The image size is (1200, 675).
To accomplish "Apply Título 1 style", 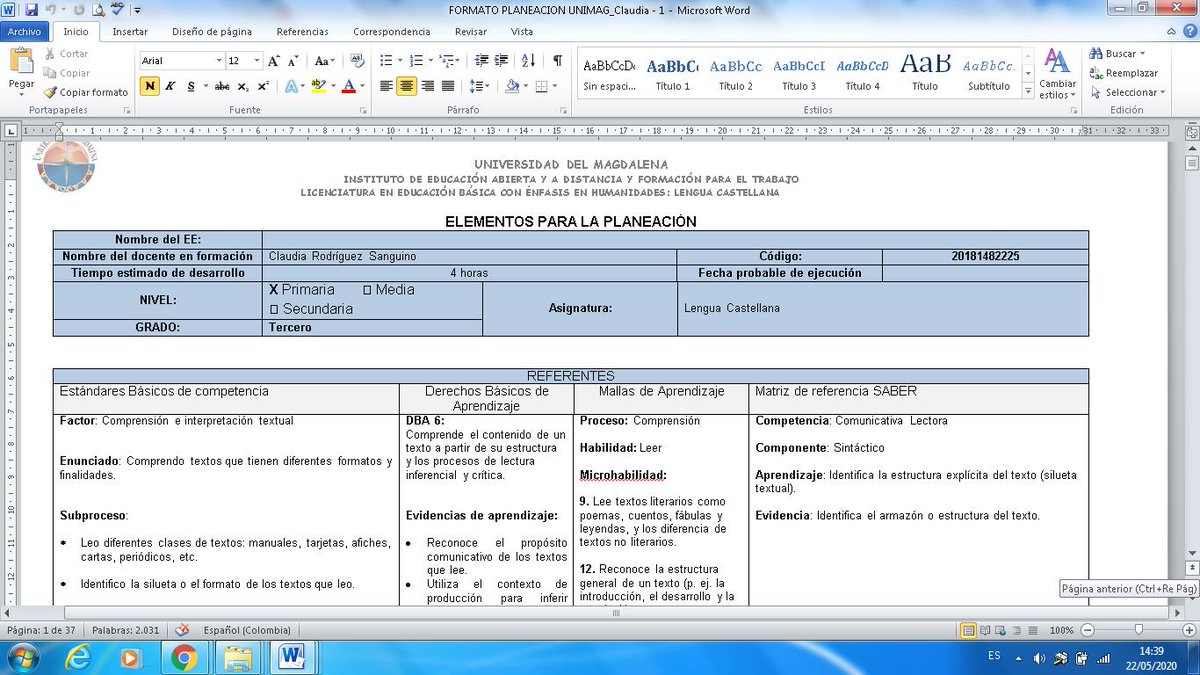I will [x=672, y=74].
